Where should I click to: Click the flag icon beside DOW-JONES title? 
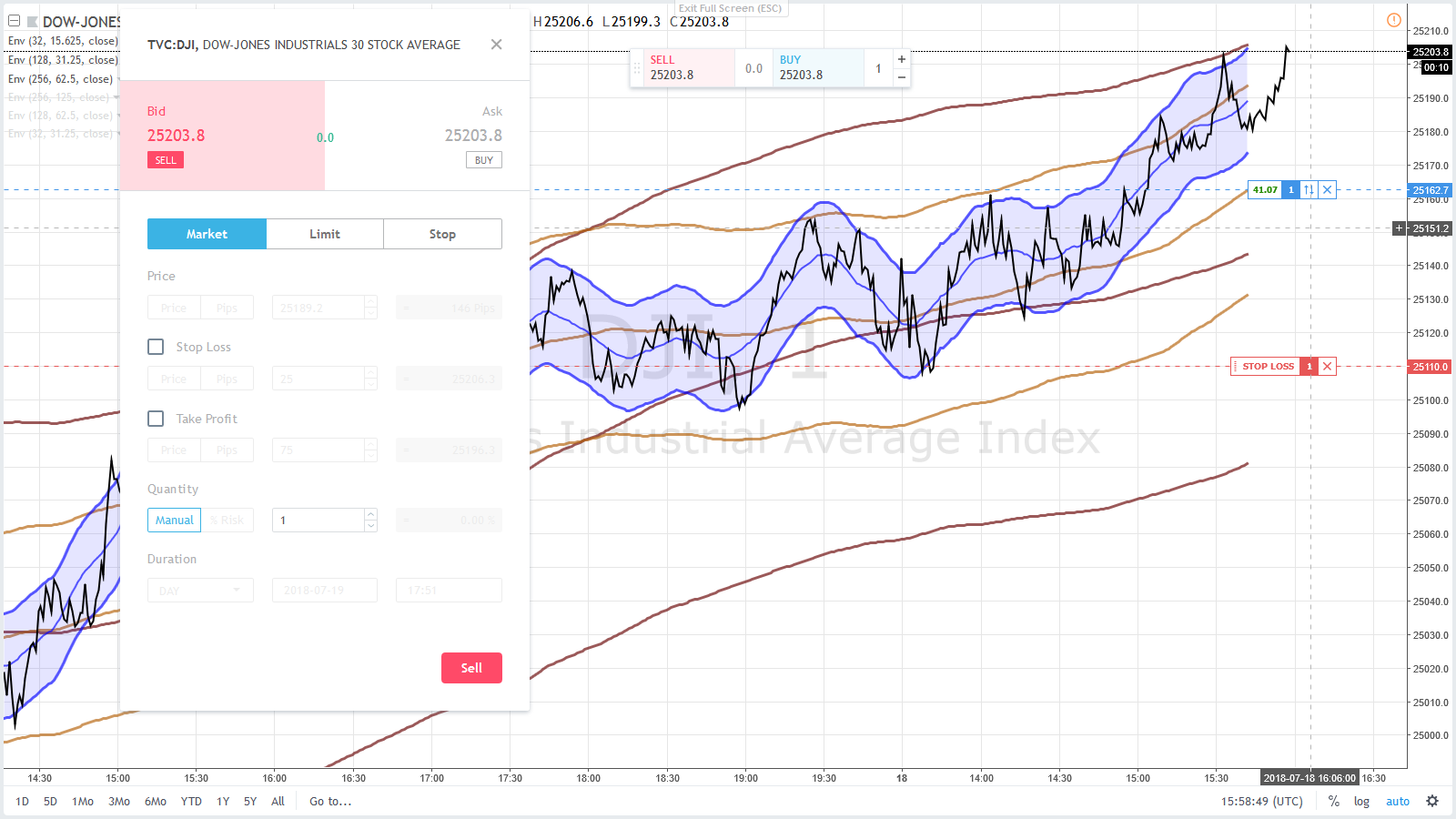pos(32,21)
